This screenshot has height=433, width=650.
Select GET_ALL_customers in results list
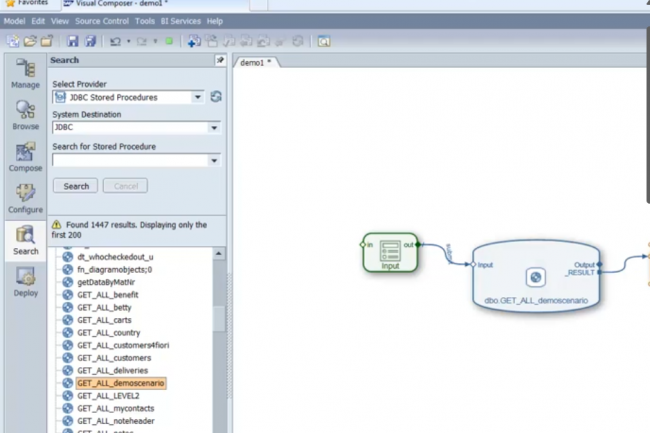click(x=114, y=358)
